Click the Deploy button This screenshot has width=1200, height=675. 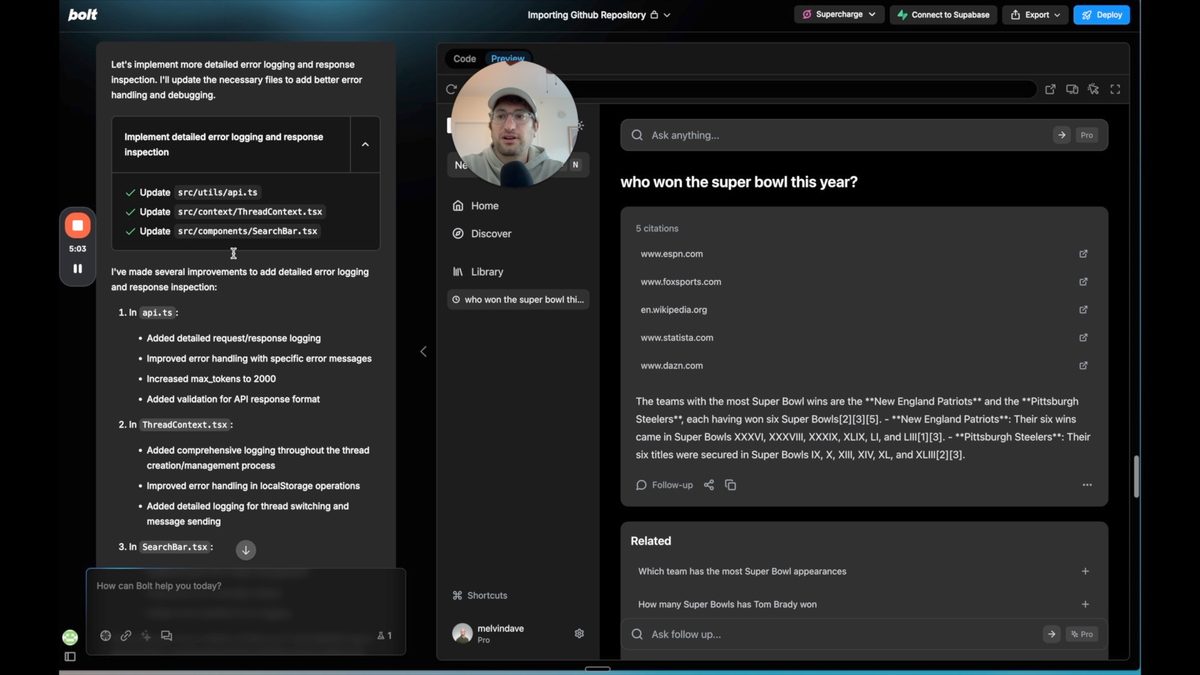tap(1101, 15)
